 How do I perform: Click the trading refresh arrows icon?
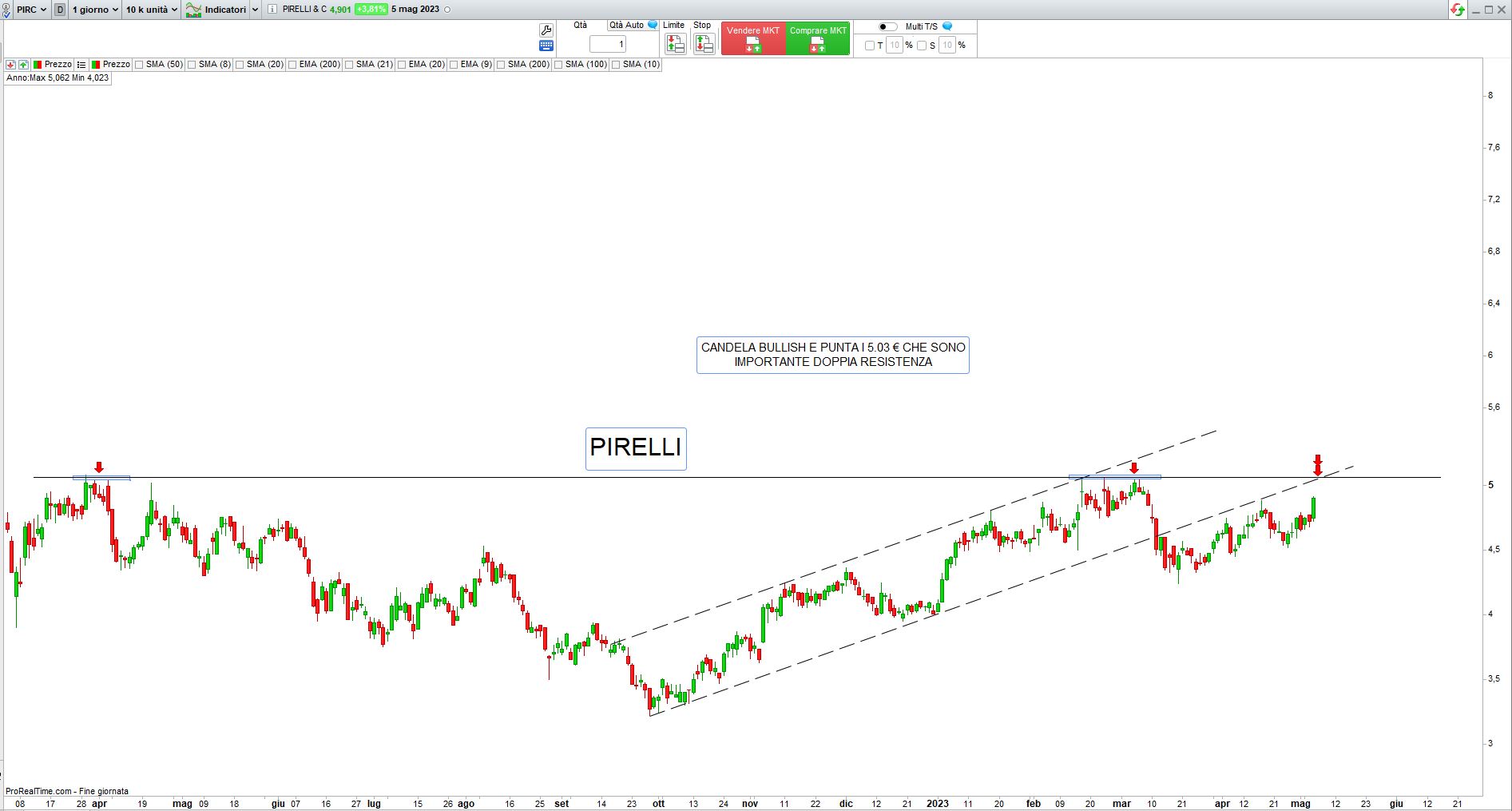tap(1458, 10)
